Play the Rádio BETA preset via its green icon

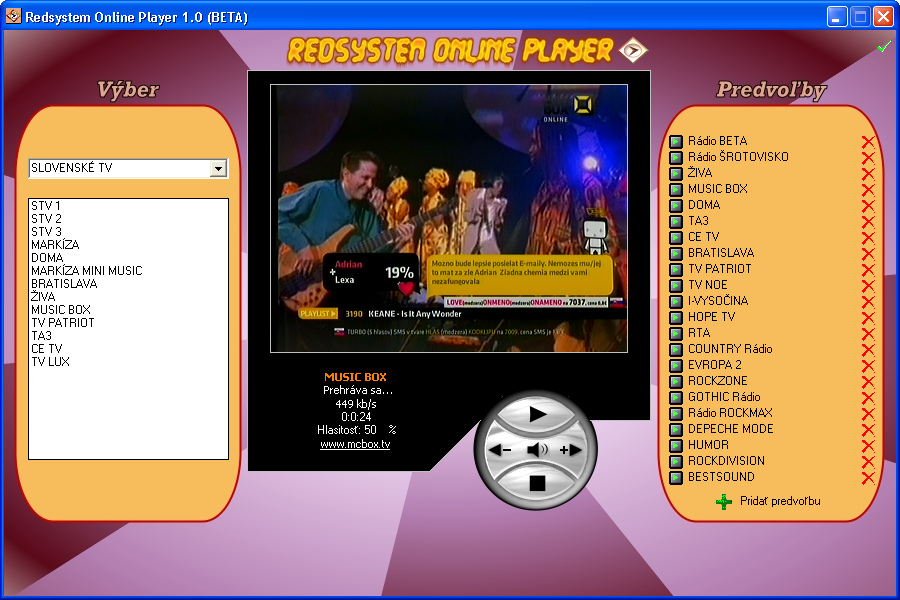(x=676, y=141)
